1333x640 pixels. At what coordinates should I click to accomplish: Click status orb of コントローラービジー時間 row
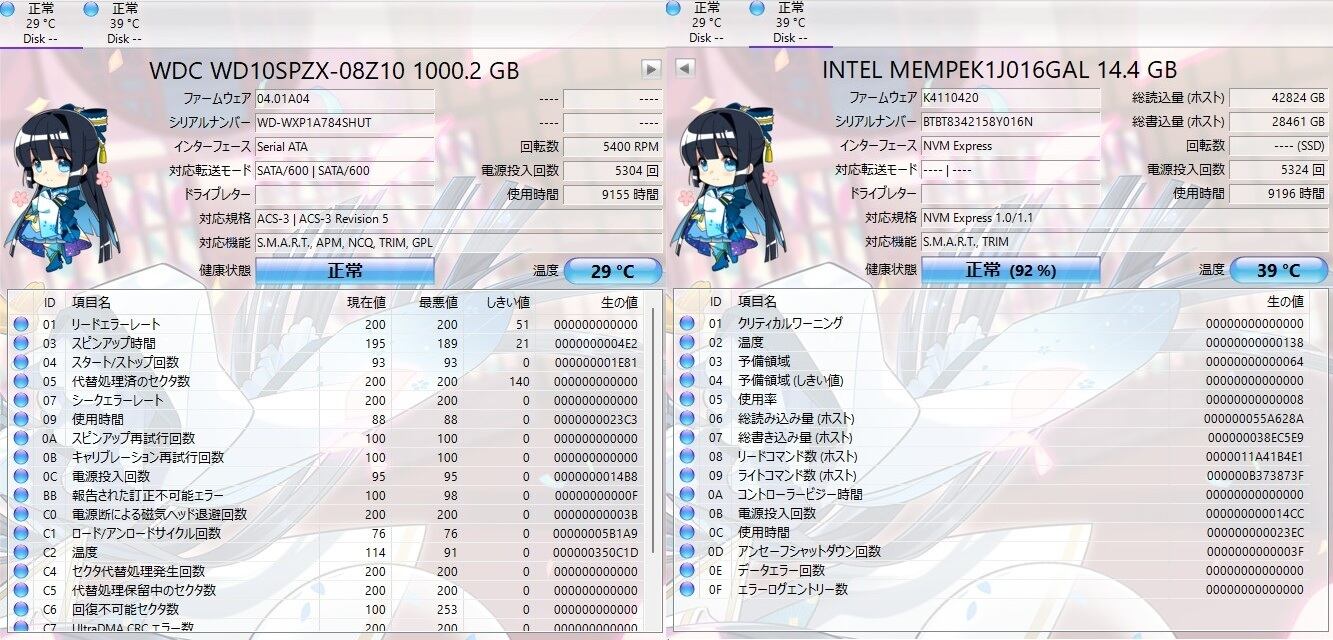point(686,494)
